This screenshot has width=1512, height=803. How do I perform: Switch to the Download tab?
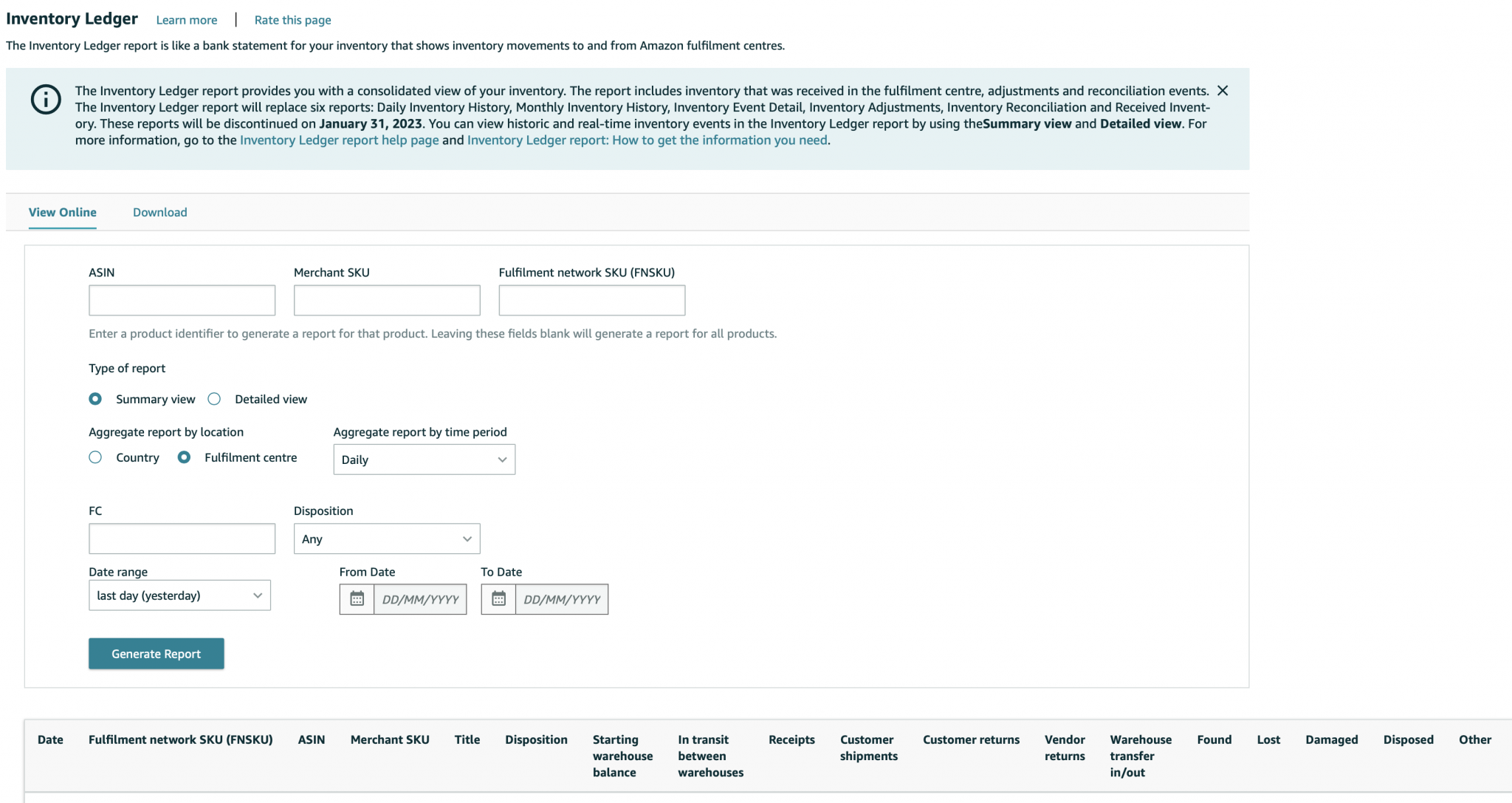point(159,212)
